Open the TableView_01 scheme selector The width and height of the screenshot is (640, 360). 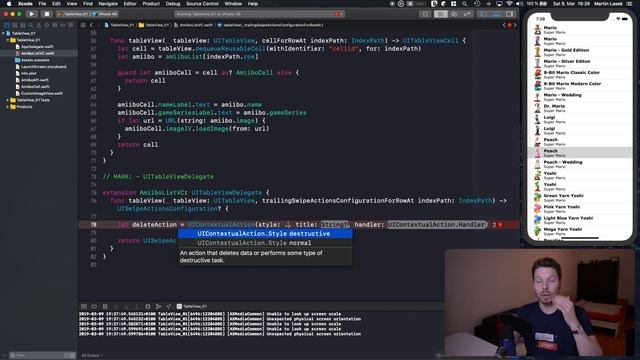73,14
